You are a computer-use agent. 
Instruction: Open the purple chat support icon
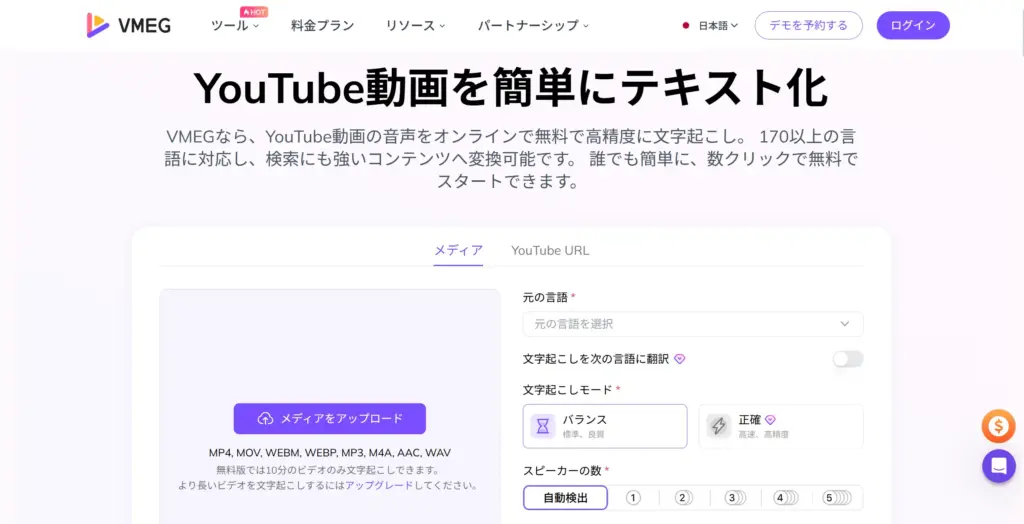pos(997,466)
